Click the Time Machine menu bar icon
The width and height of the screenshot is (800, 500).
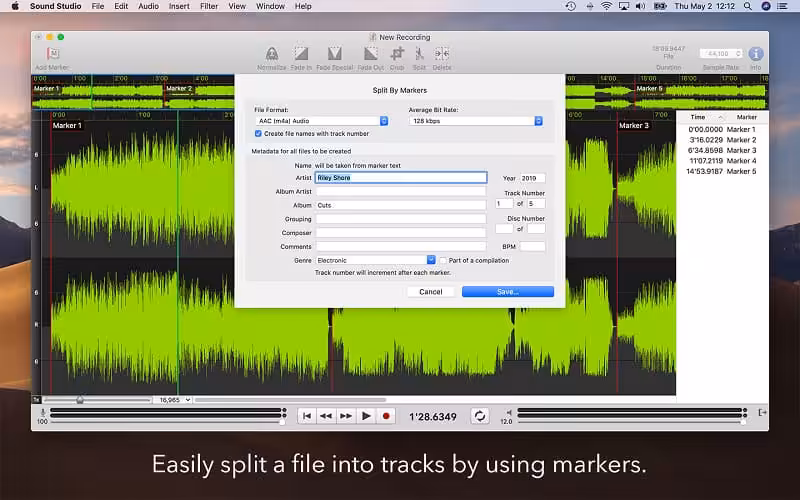tap(571, 6)
